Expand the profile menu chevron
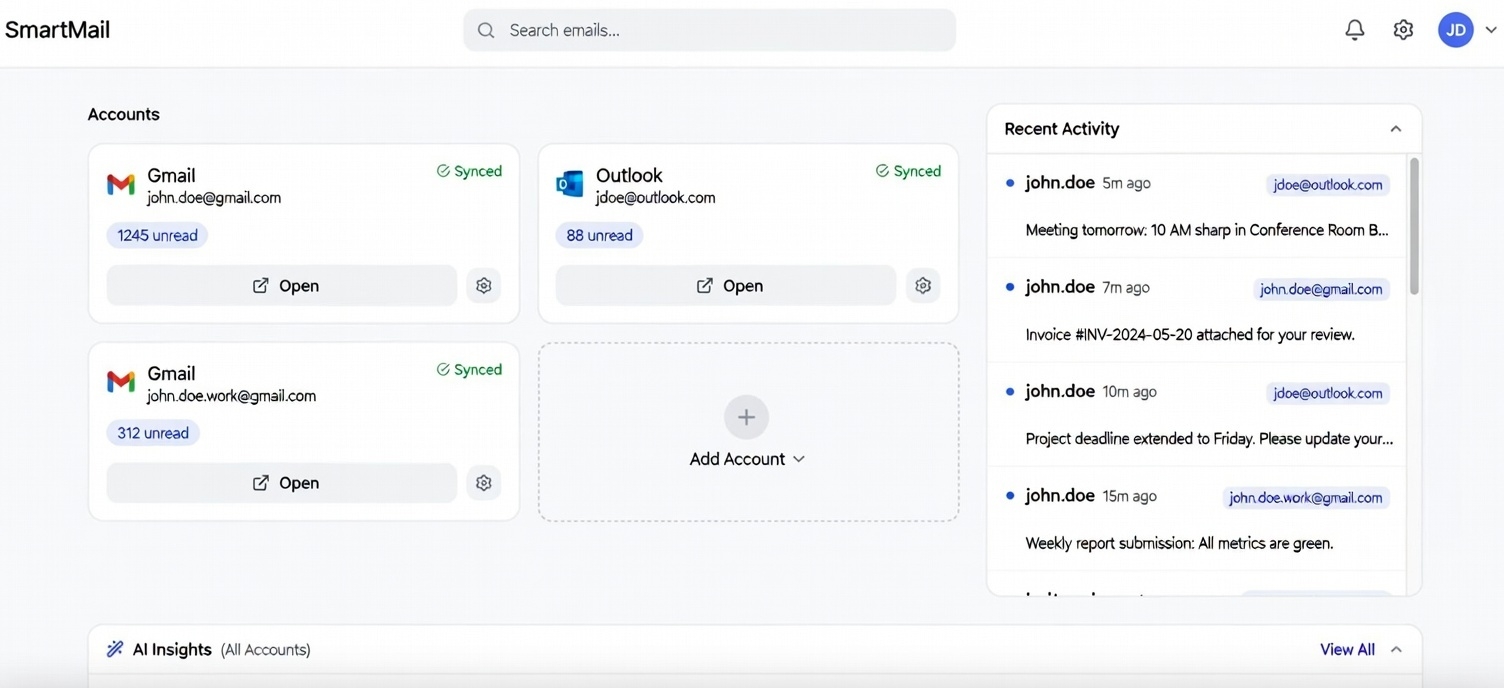This screenshot has width=1504, height=688. pos(1490,31)
